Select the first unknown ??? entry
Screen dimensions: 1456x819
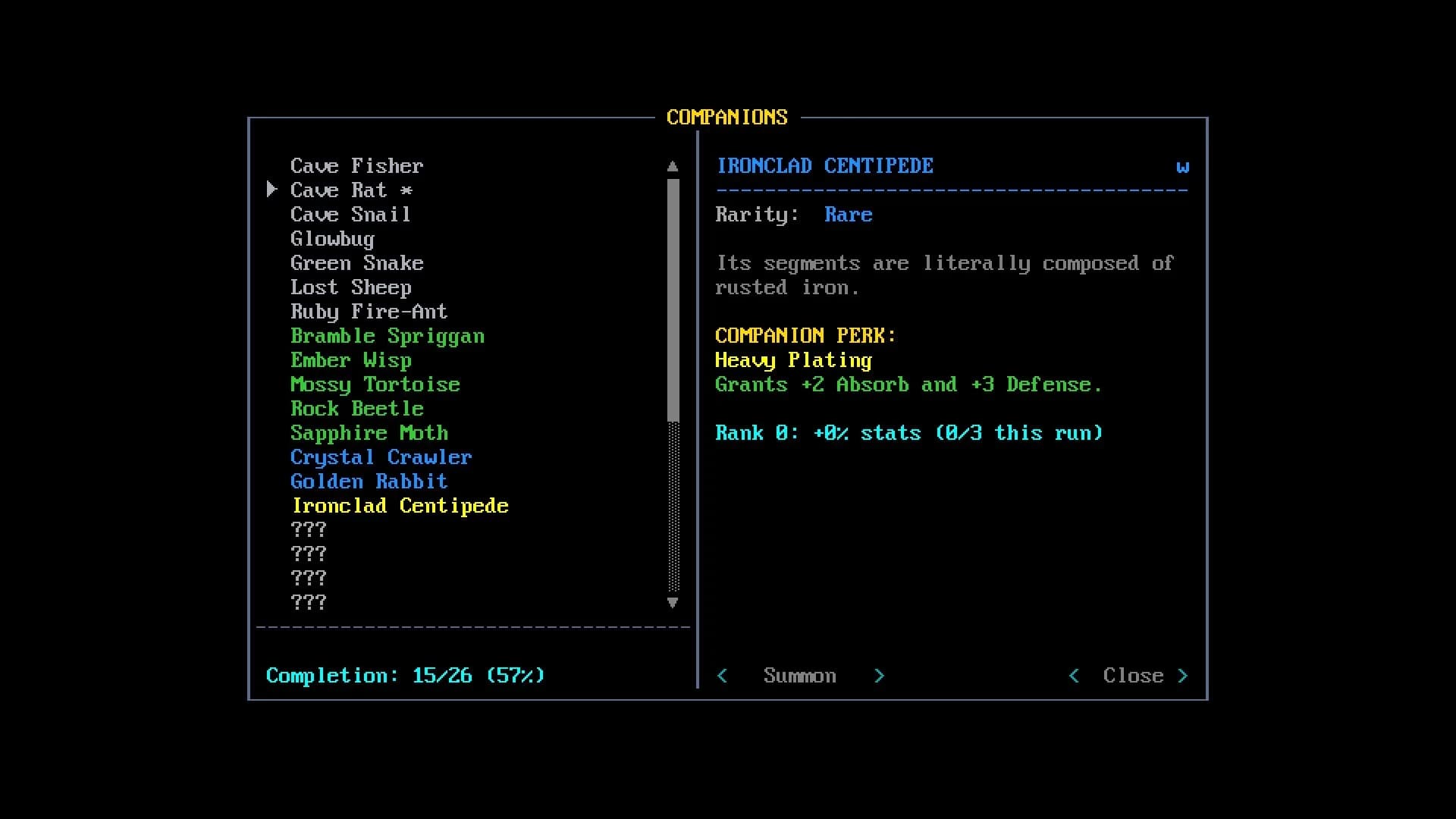(x=309, y=530)
